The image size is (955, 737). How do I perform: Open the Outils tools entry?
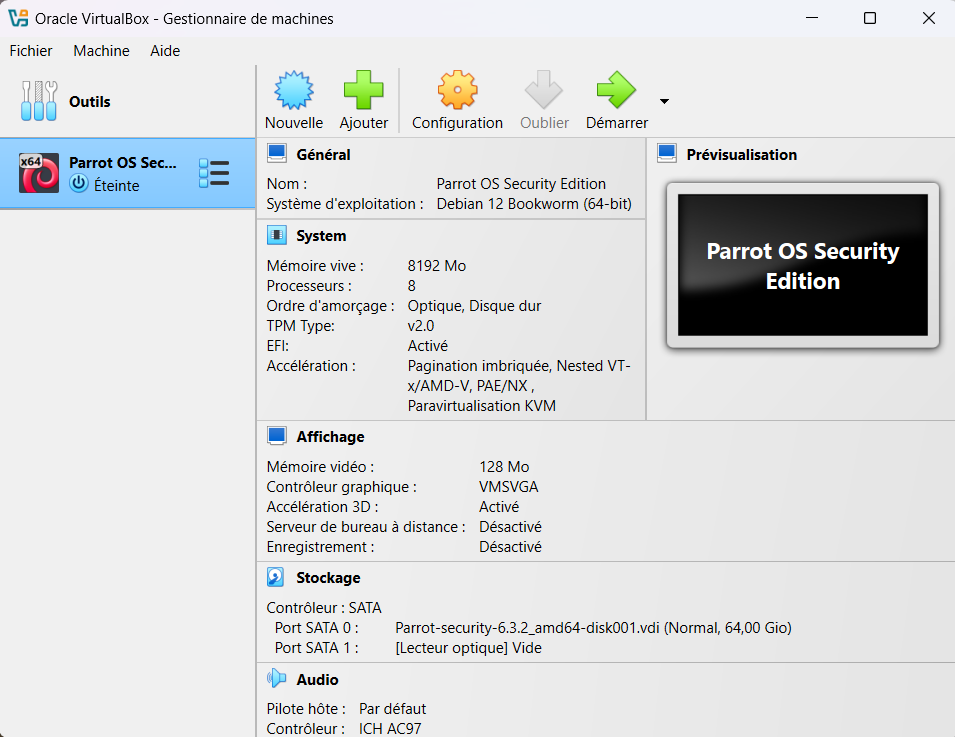[127, 101]
